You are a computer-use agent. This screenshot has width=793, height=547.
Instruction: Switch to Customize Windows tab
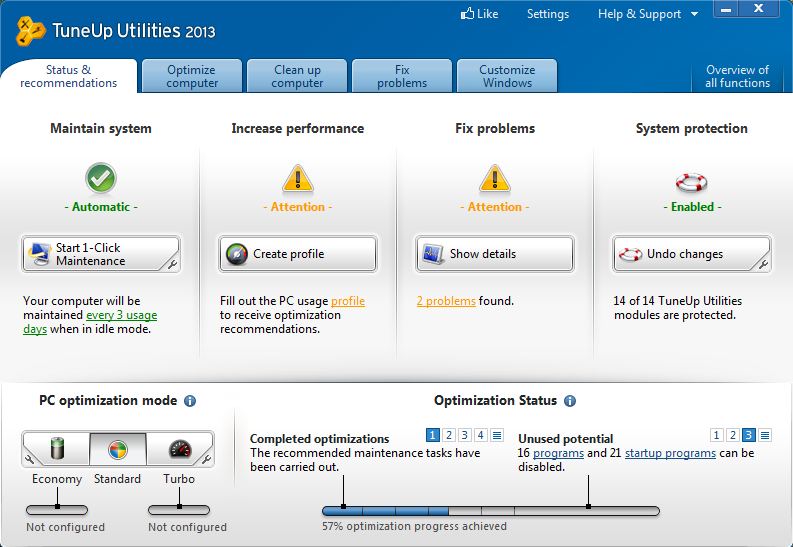(507, 76)
